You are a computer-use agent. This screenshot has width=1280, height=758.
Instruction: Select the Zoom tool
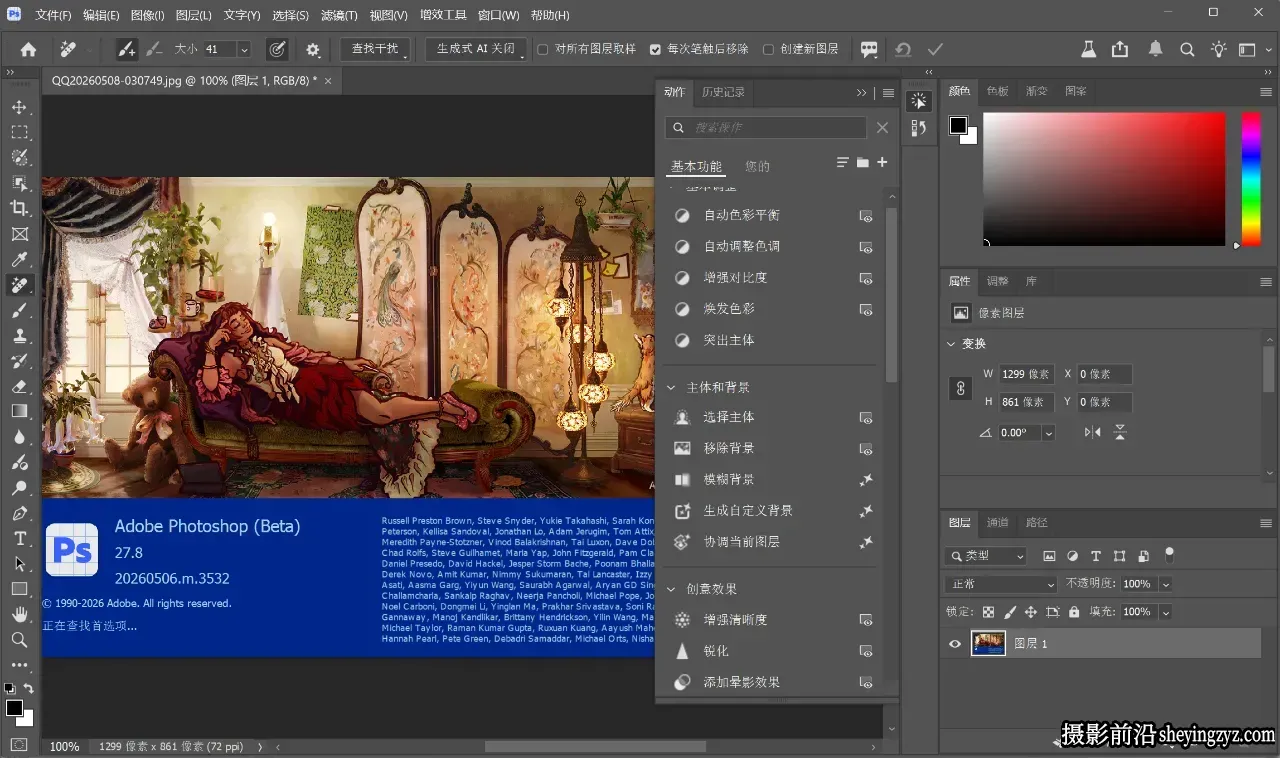click(19, 640)
